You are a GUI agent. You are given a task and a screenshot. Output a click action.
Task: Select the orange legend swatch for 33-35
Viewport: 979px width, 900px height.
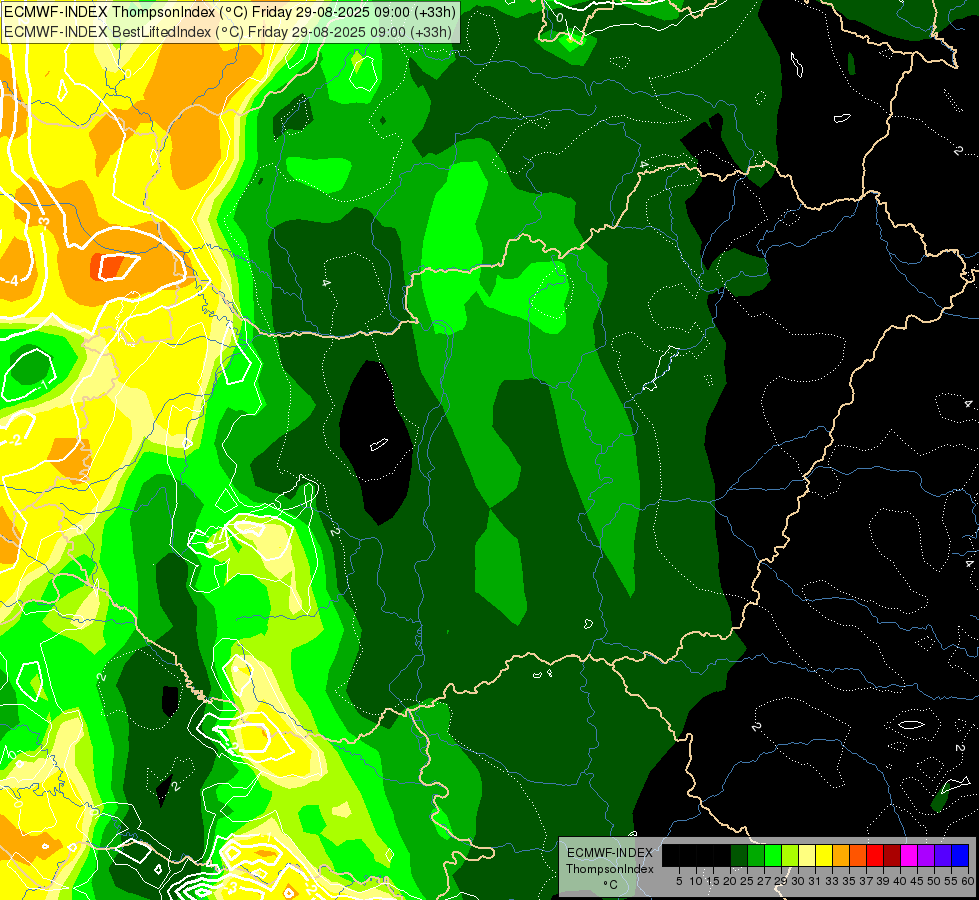(841, 855)
